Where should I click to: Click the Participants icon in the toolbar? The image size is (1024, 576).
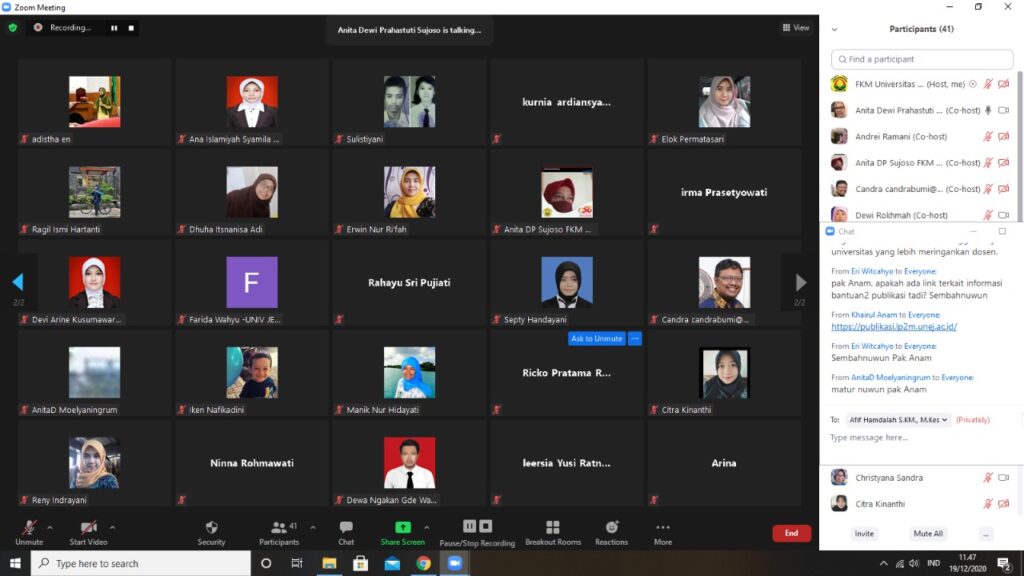[x=278, y=528]
